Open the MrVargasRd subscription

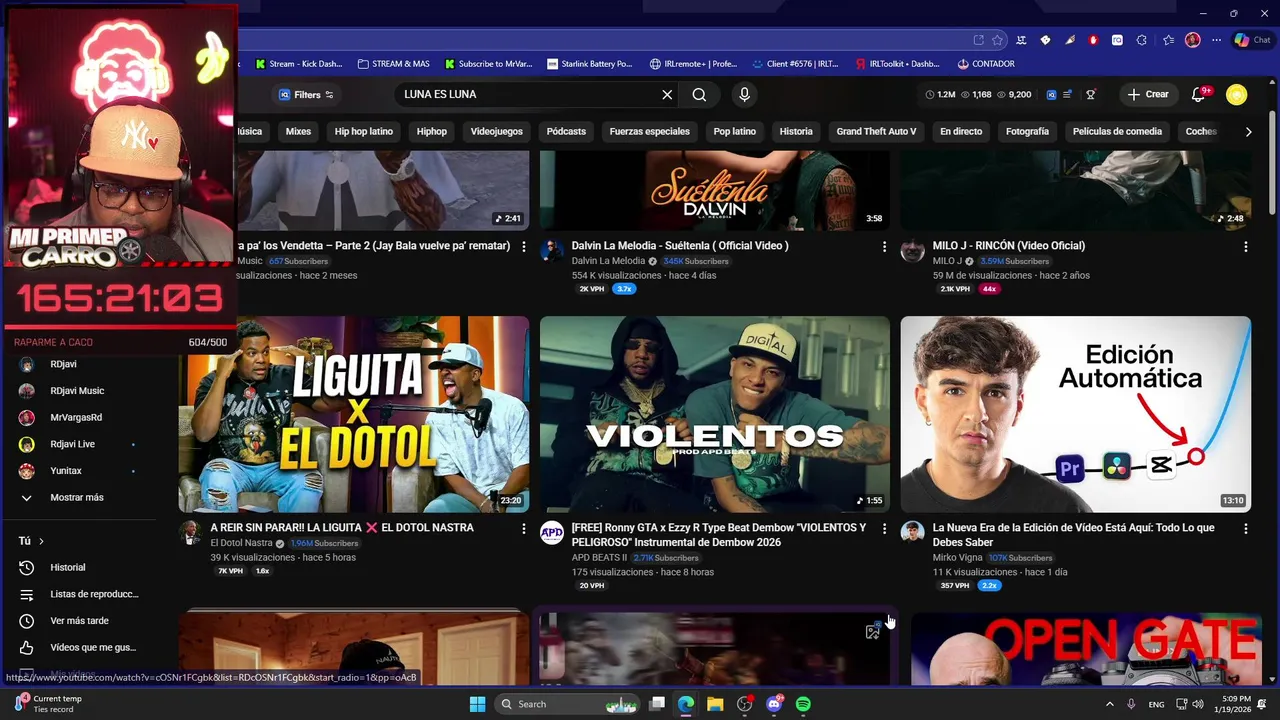pyautogui.click(x=76, y=417)
